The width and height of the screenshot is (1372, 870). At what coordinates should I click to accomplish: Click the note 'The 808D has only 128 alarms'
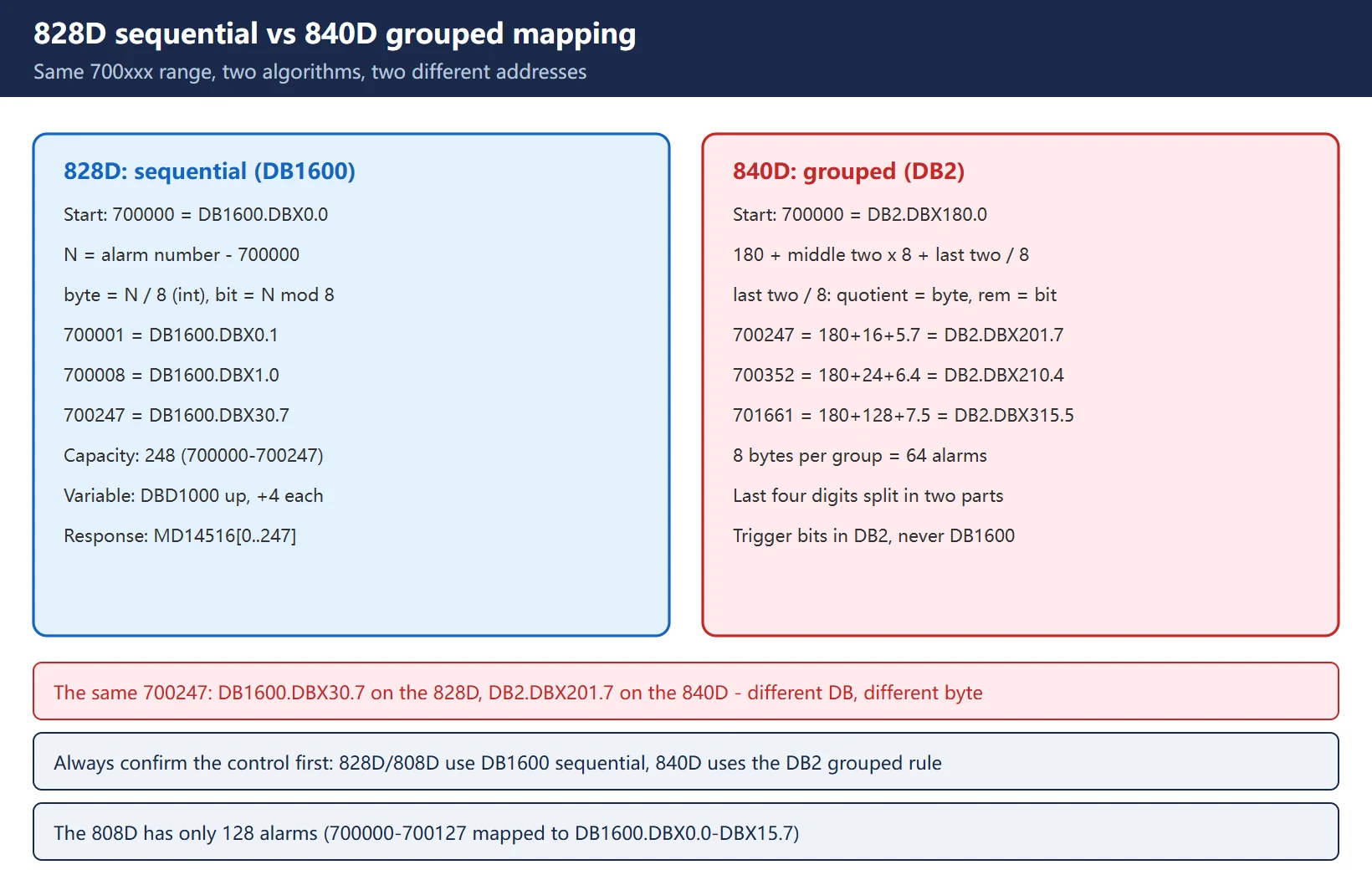686,832
